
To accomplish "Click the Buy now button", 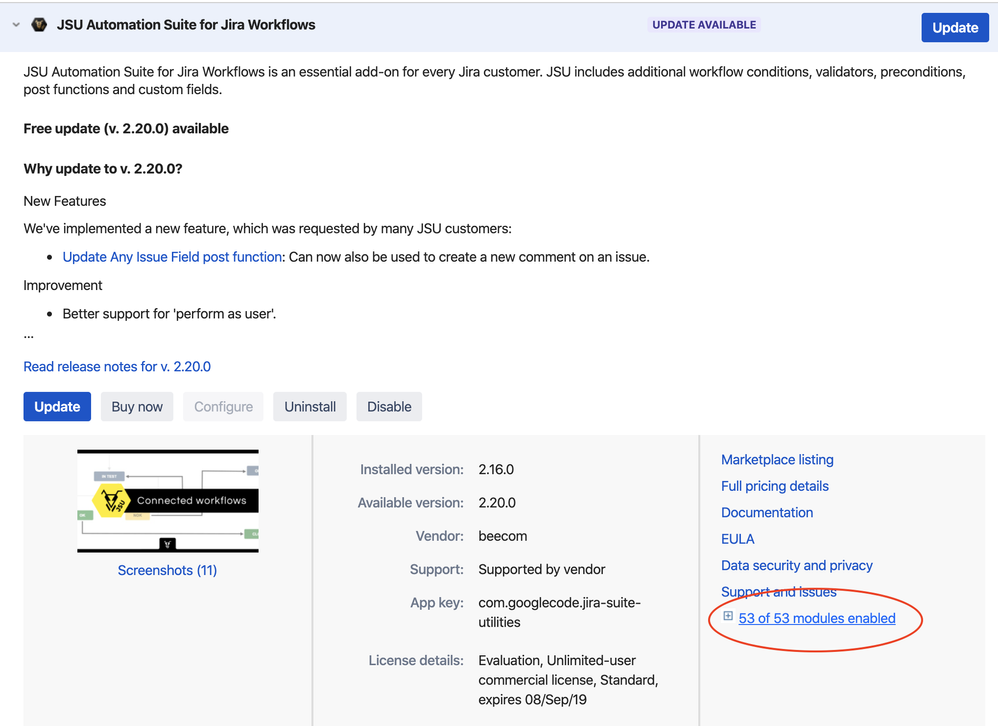I will 137,407.
